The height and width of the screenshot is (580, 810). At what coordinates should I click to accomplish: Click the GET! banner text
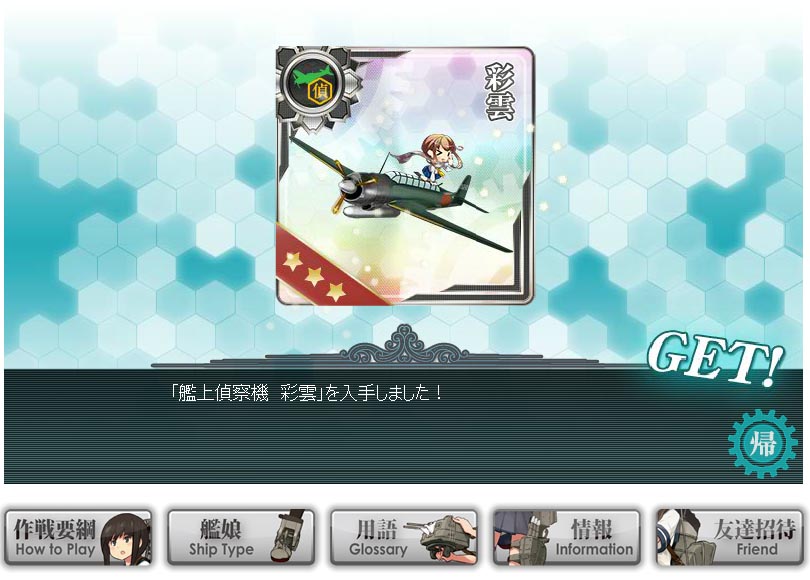[x=715, y=356]
